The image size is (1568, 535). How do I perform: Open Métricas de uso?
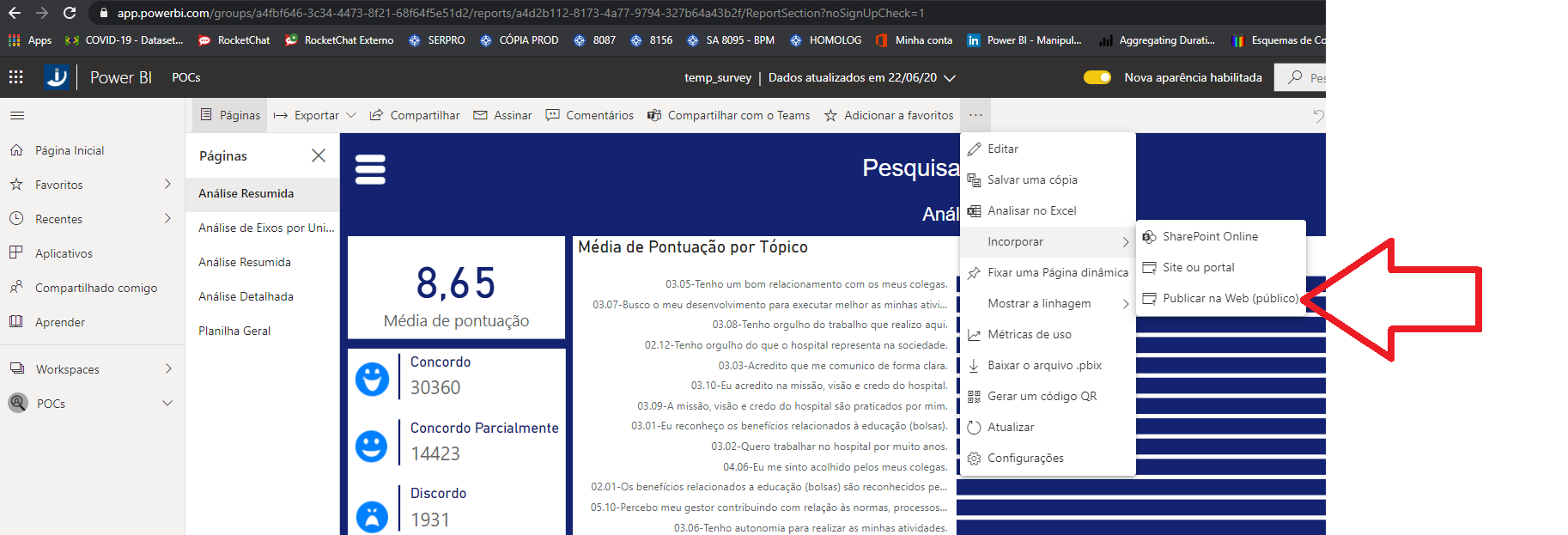click(x=1048, y=334)
